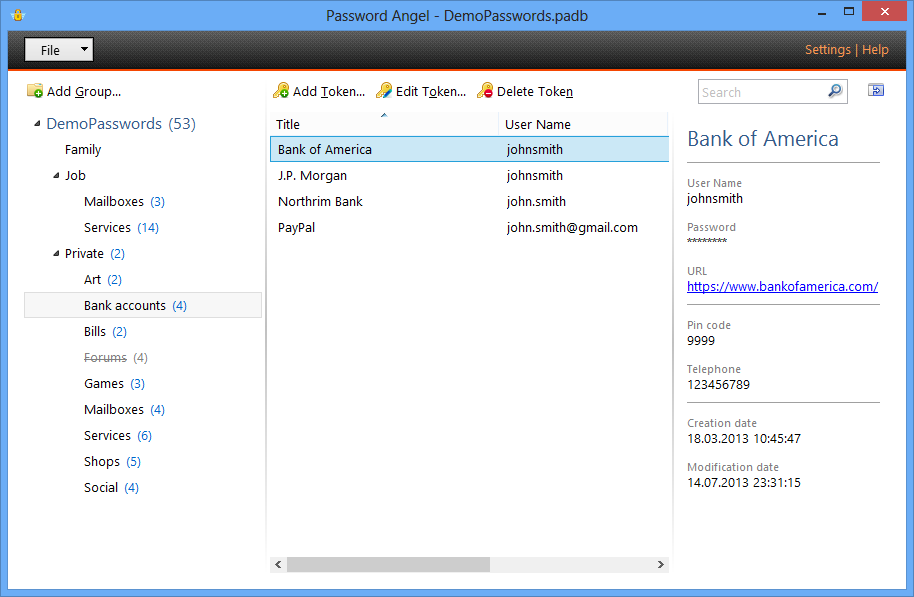The height and width of the screenshot is (597, 914).
Task: Collapse the Private group arrow
Action: tap(56, 254)
